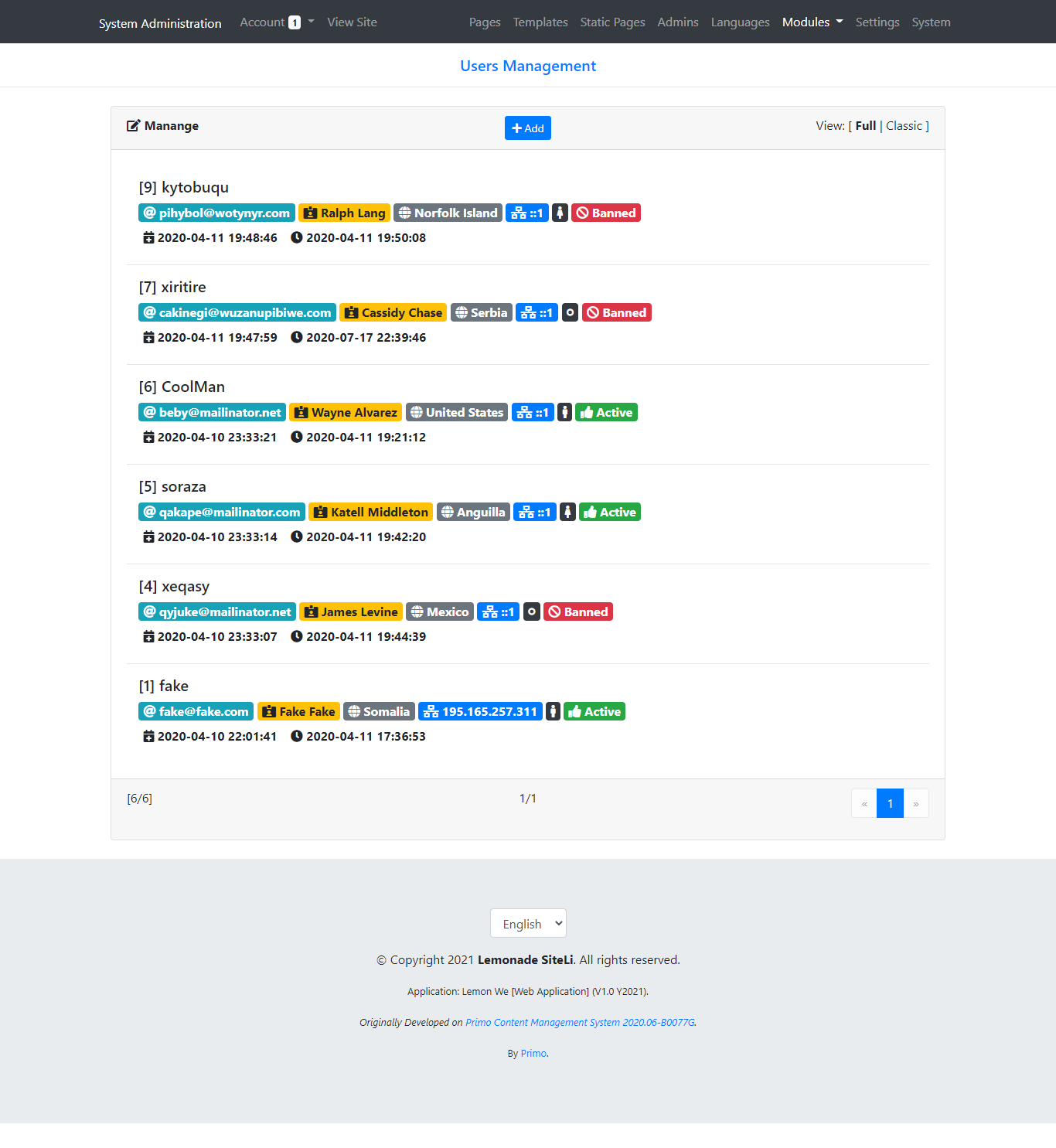Click the System Administration brand link
This screenshot has height=1148, width=1056.
160,23
